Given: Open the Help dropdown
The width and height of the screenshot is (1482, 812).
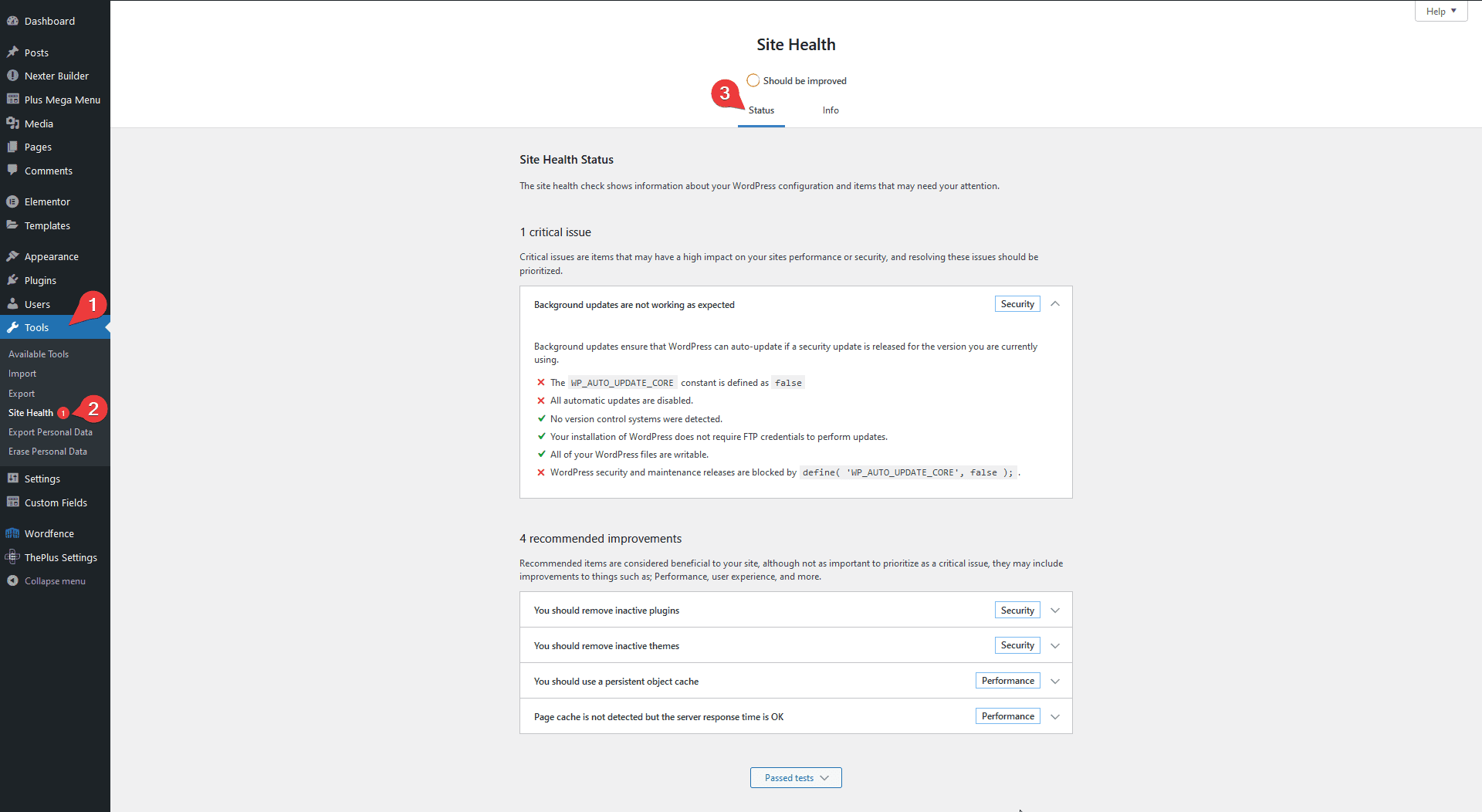Looking at the screenshot, I should tap(1440, 11).
